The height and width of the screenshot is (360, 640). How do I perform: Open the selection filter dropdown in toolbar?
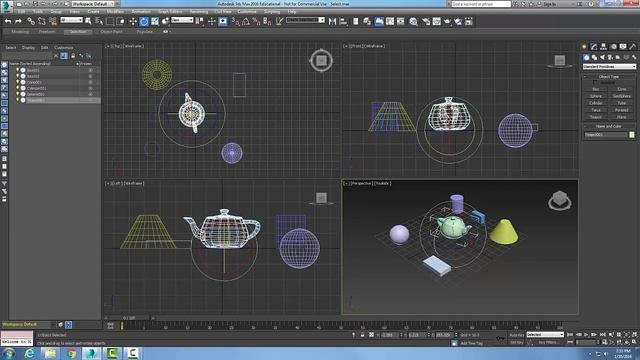click(x=71, y=20)
